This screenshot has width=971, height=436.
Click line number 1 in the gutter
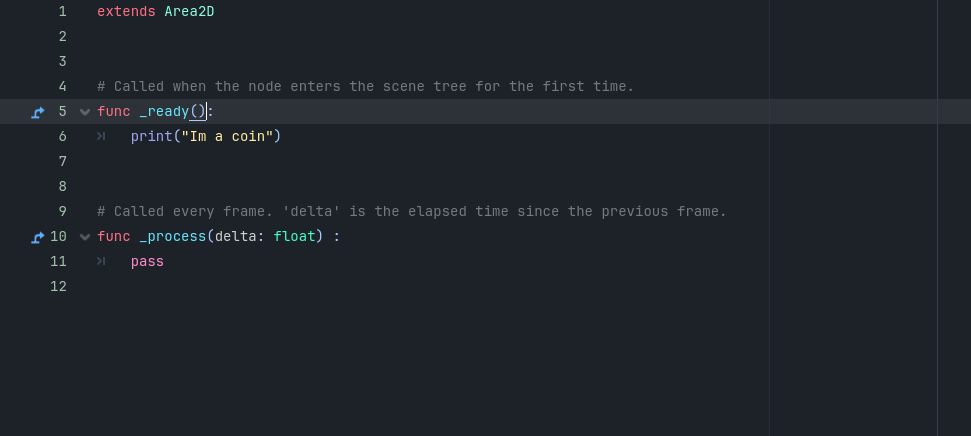[63, 12]
